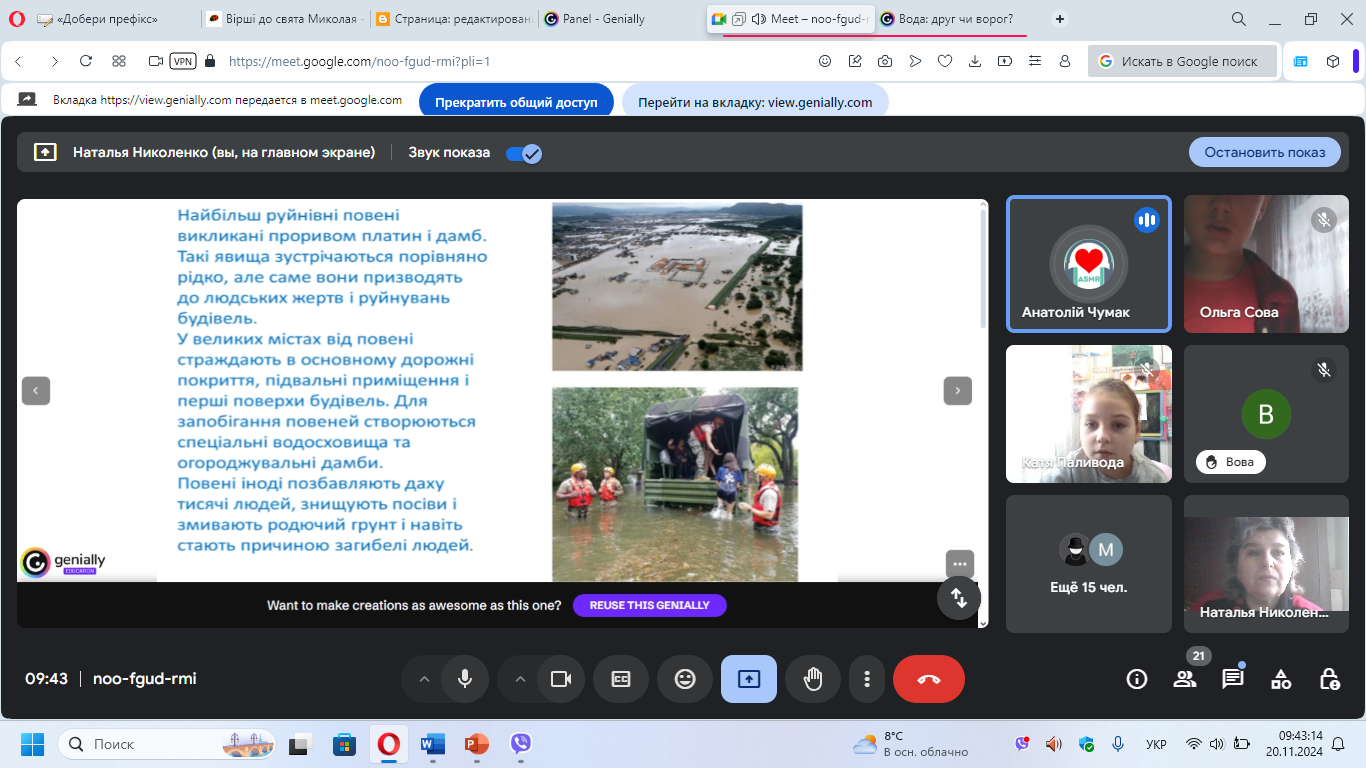Select Катя Паливода video tile
The height and width of the screenshot is (768, 1366).
click(x=1089, y=414)
